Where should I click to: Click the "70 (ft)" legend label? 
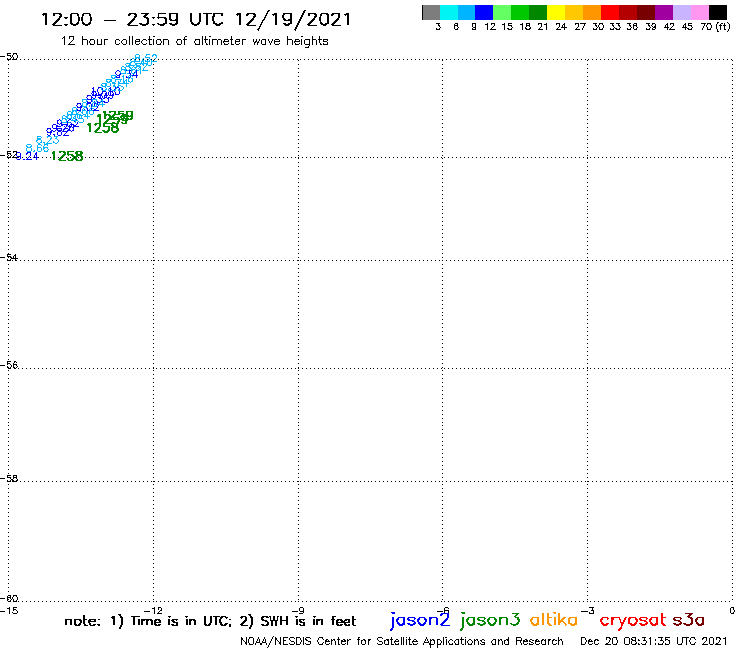click(715, 27)
